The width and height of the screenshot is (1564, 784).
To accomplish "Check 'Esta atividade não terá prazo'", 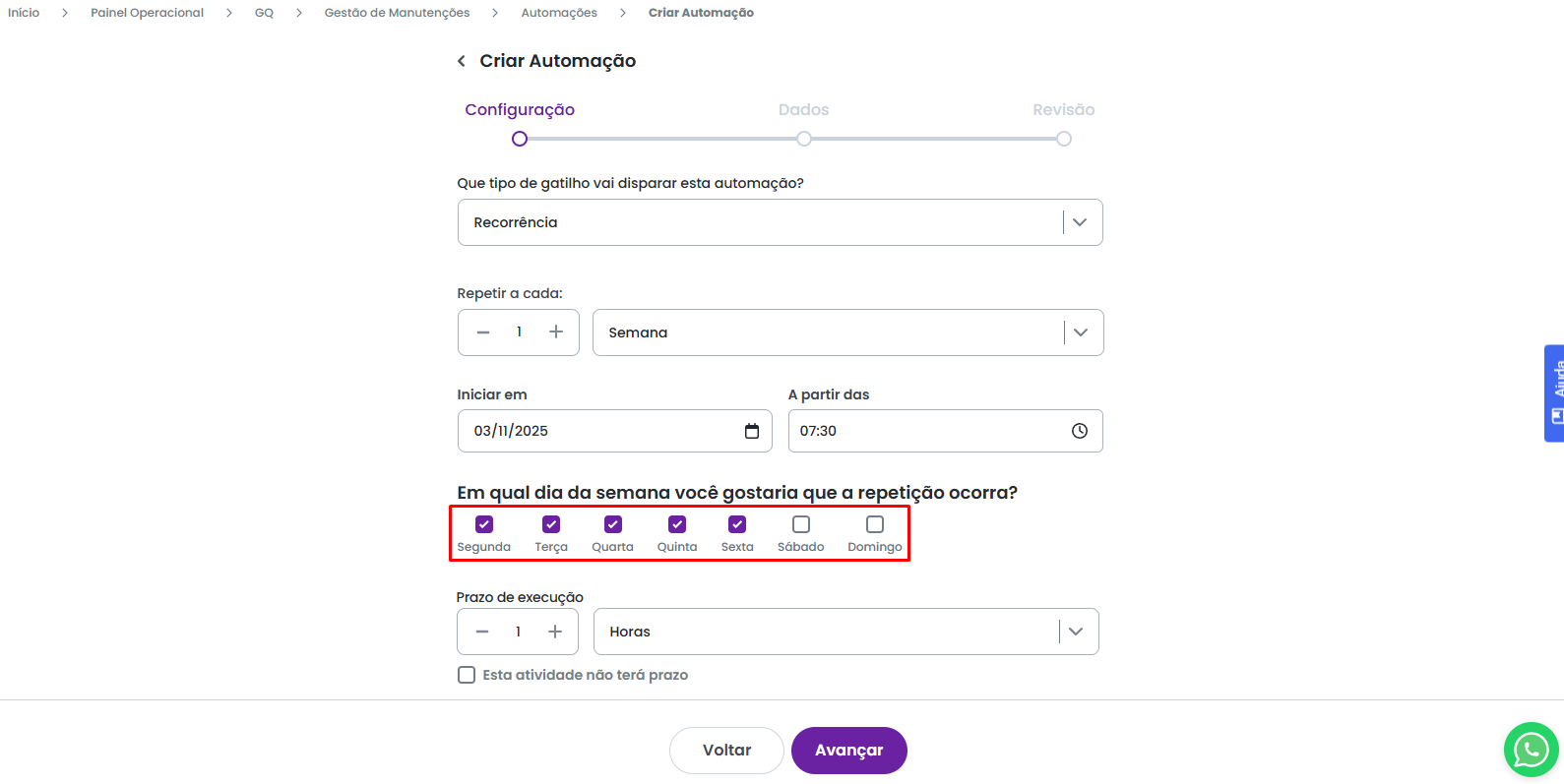I will point(467,675).
